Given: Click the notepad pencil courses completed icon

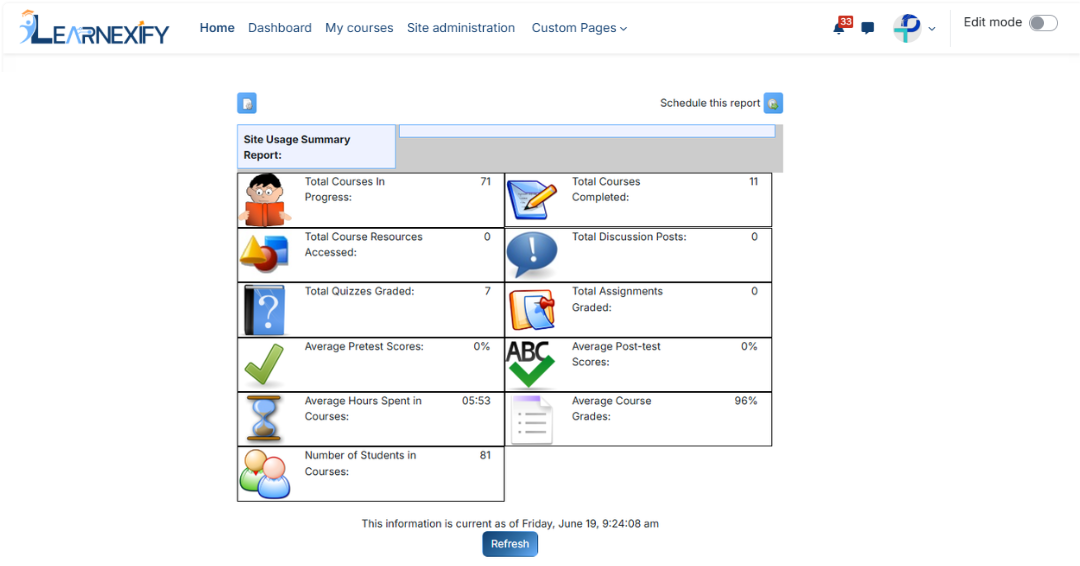Looking at the screenshot, I should [532, 200].
